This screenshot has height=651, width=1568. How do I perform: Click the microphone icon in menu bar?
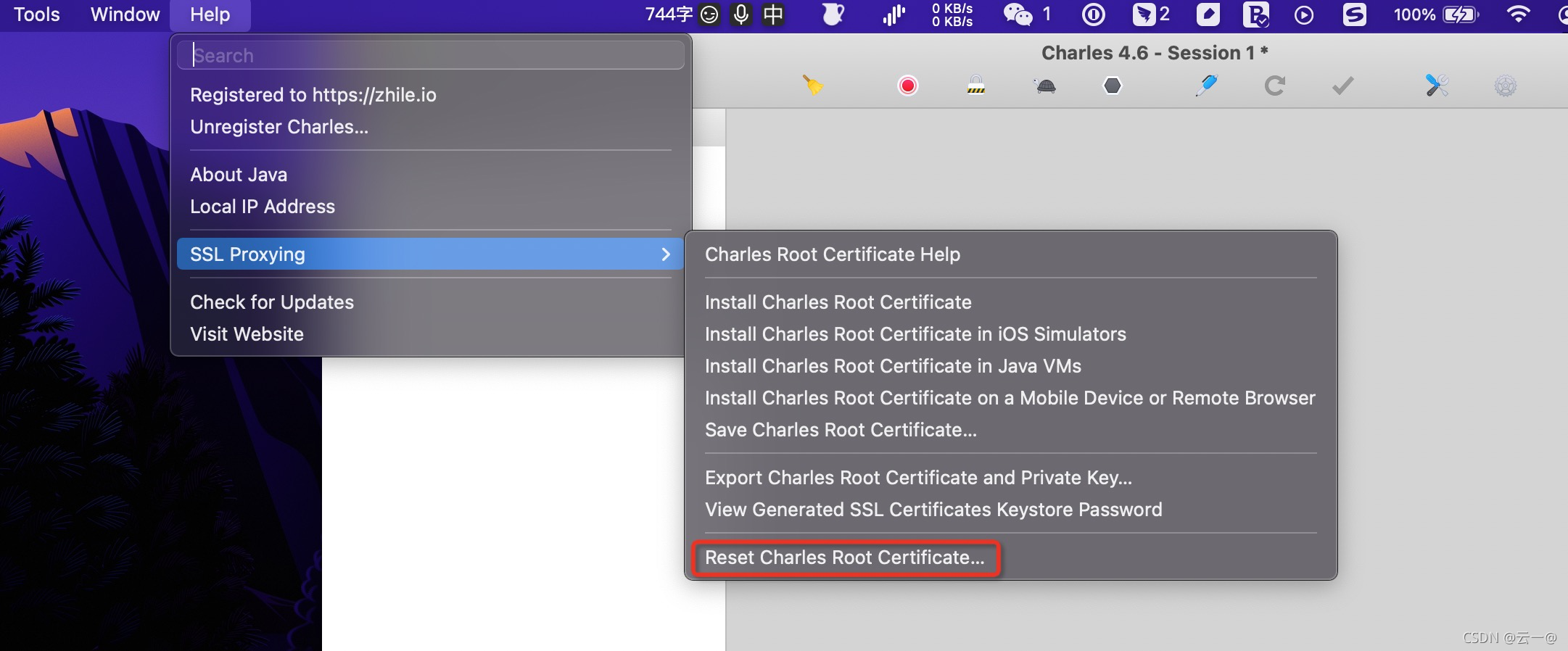[741, 14]
